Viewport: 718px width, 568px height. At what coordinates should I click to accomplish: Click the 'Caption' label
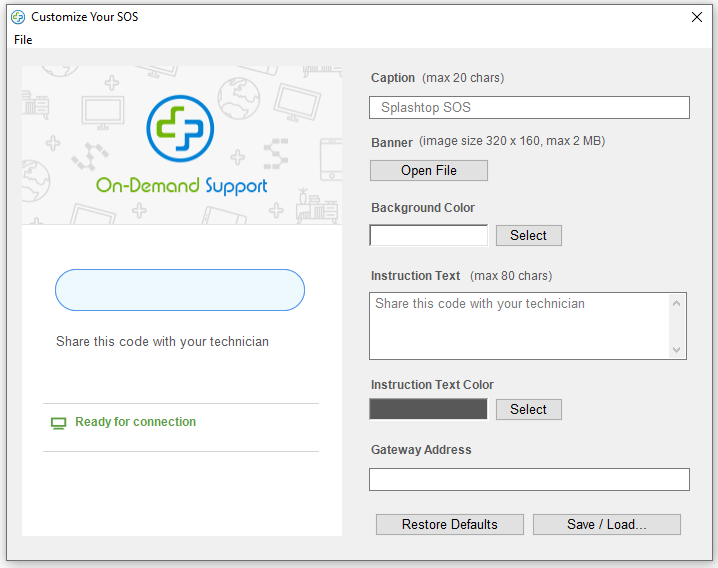click(392, 78)
